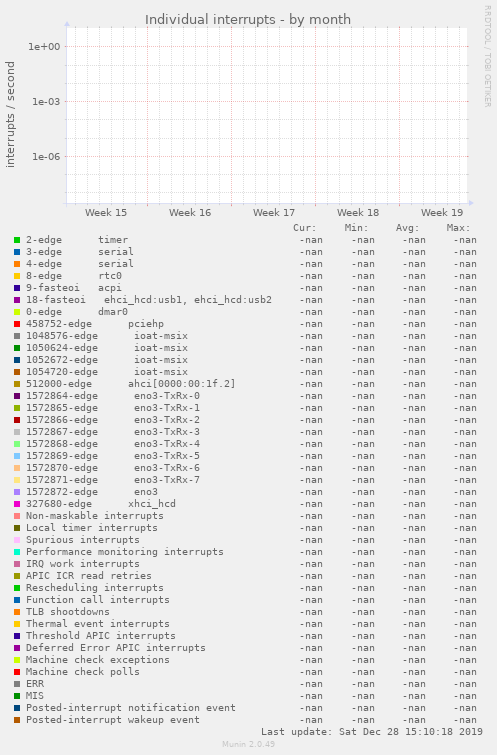Click 'TLB shootdowns' legend label
This screenshot has width=497, height=755.
click(67, 612)
